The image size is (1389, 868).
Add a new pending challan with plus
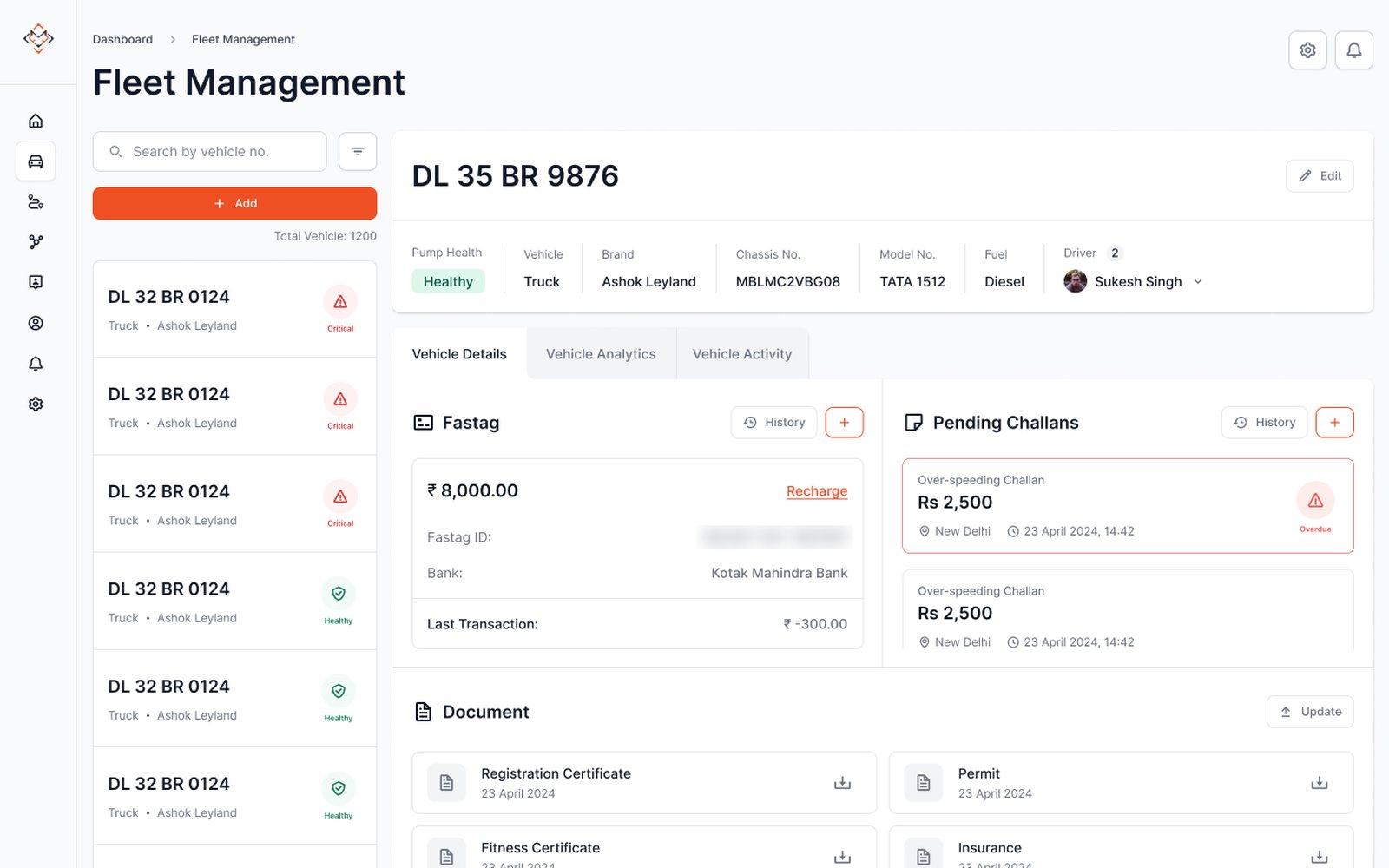[1334, 423]
